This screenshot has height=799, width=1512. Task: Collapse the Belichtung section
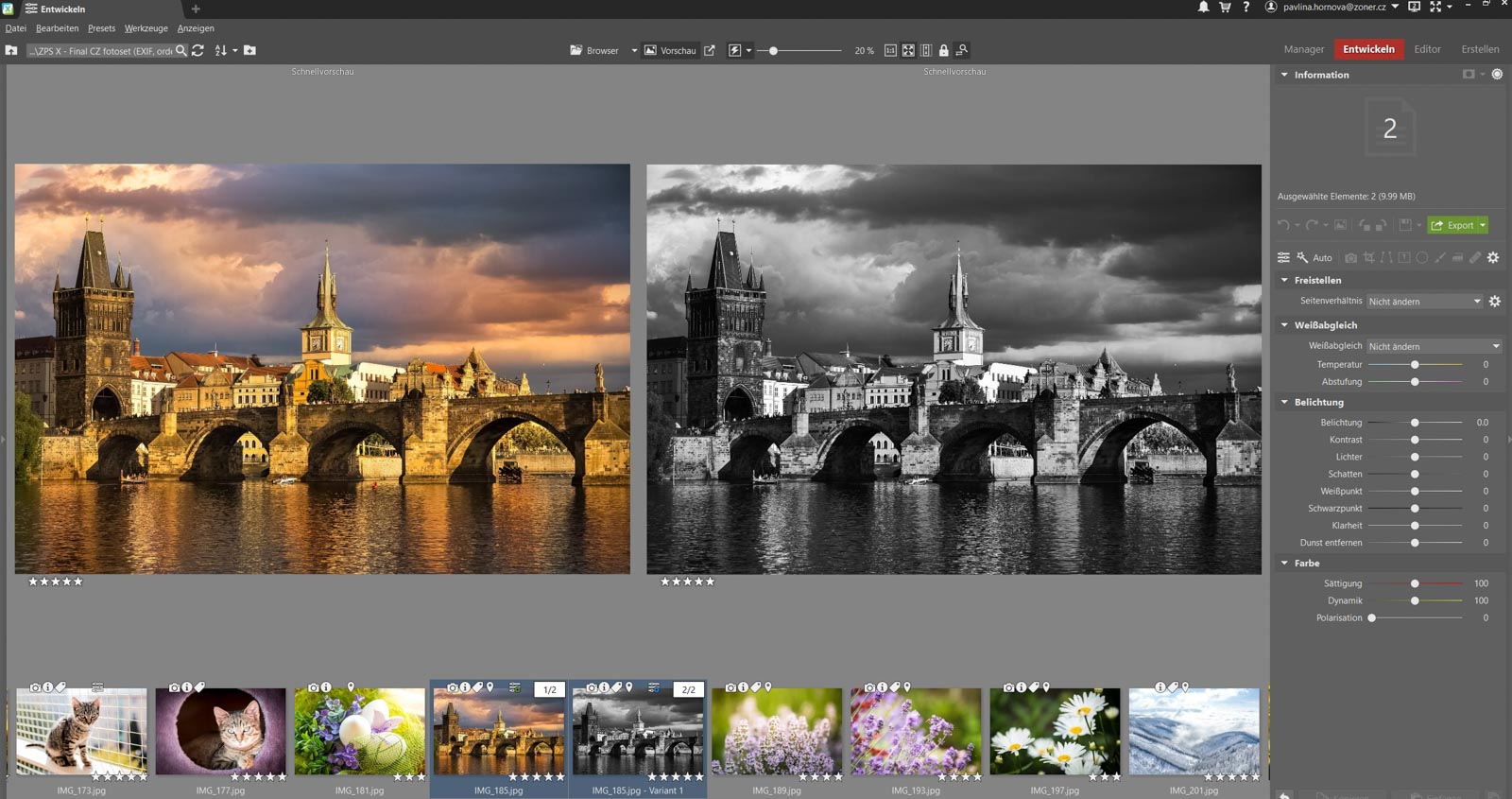1284,402
